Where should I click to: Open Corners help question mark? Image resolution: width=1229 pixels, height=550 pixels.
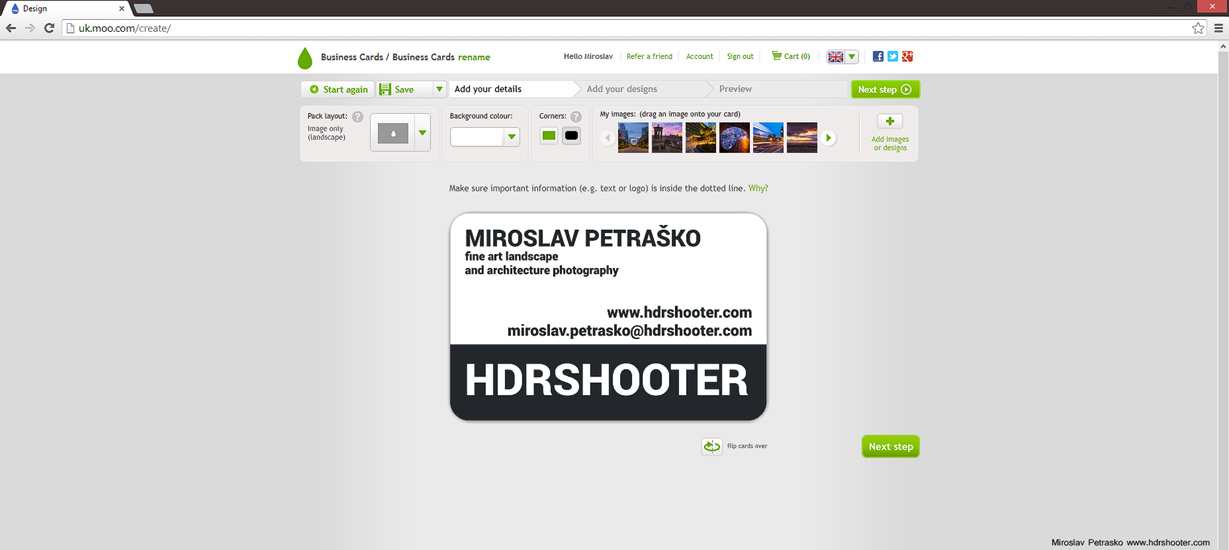pos(575,117)
